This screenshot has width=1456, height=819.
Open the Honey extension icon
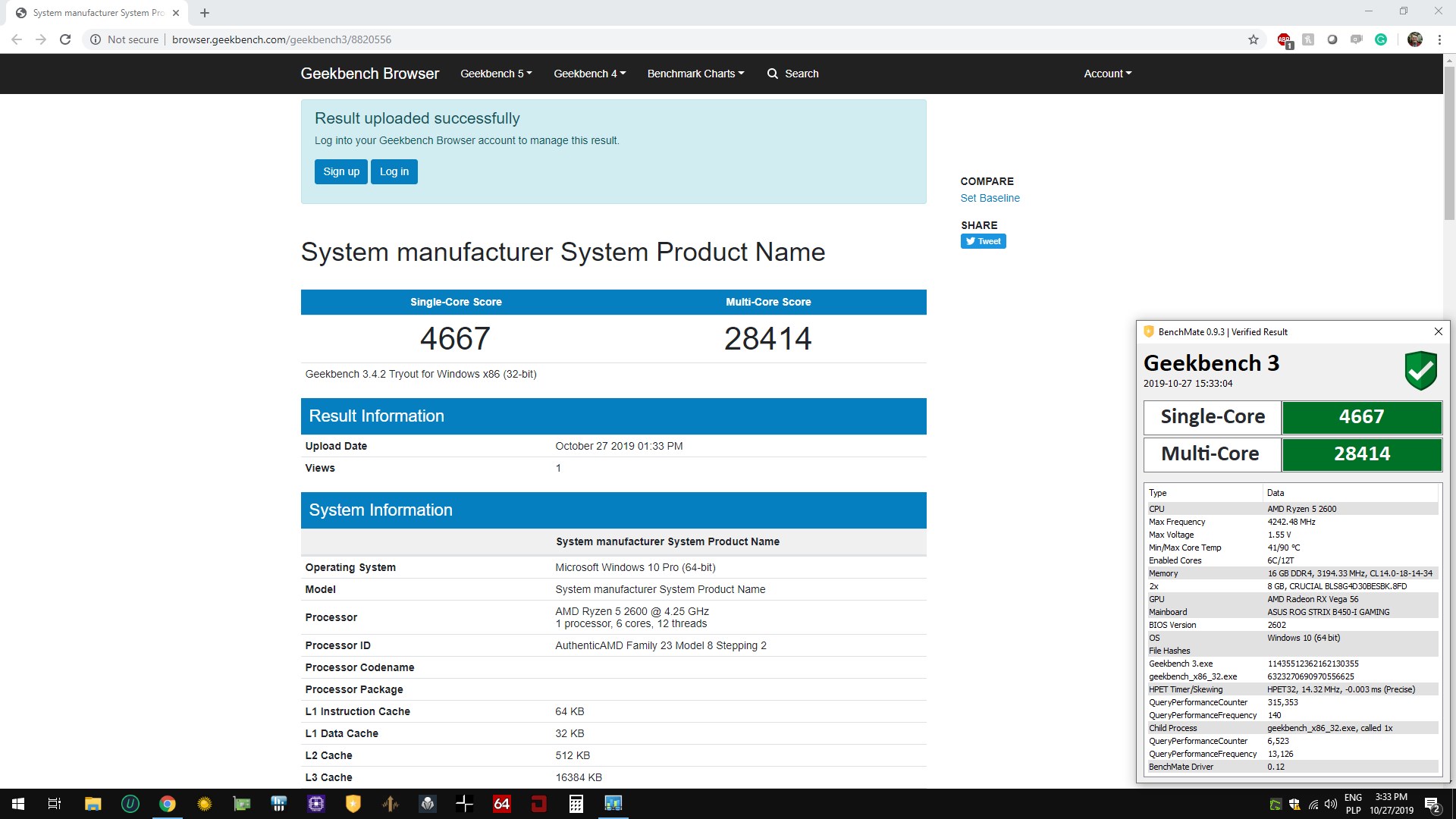(1308, 39)
